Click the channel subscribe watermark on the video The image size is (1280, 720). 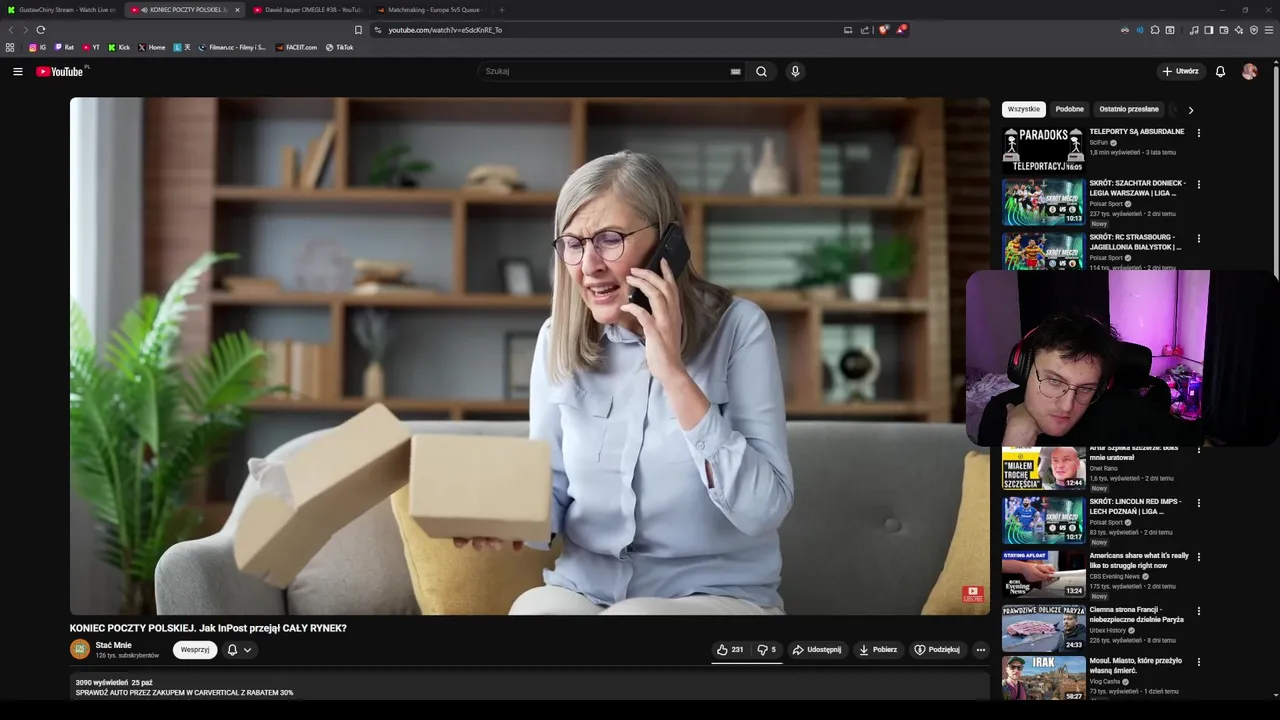(973, 594)
